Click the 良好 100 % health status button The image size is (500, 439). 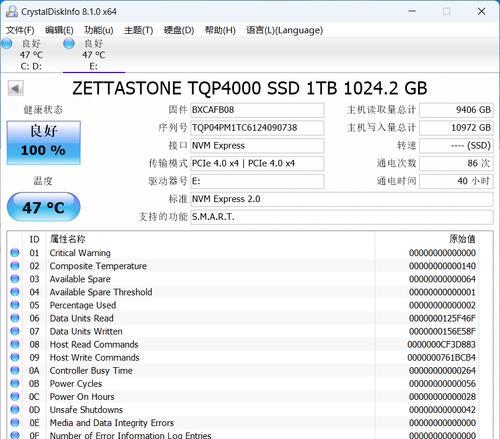[44, 143]
